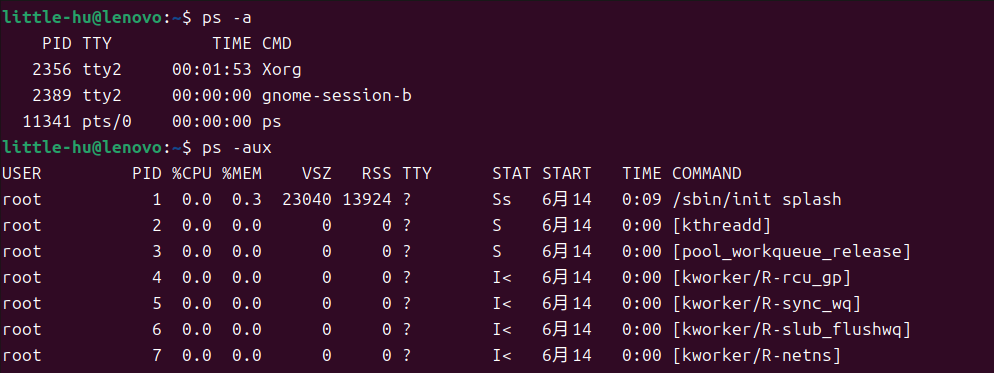This screenshot has width=994, height=373.
Task: Click PID 11341 in the ps row
Action: pos(47,122)
